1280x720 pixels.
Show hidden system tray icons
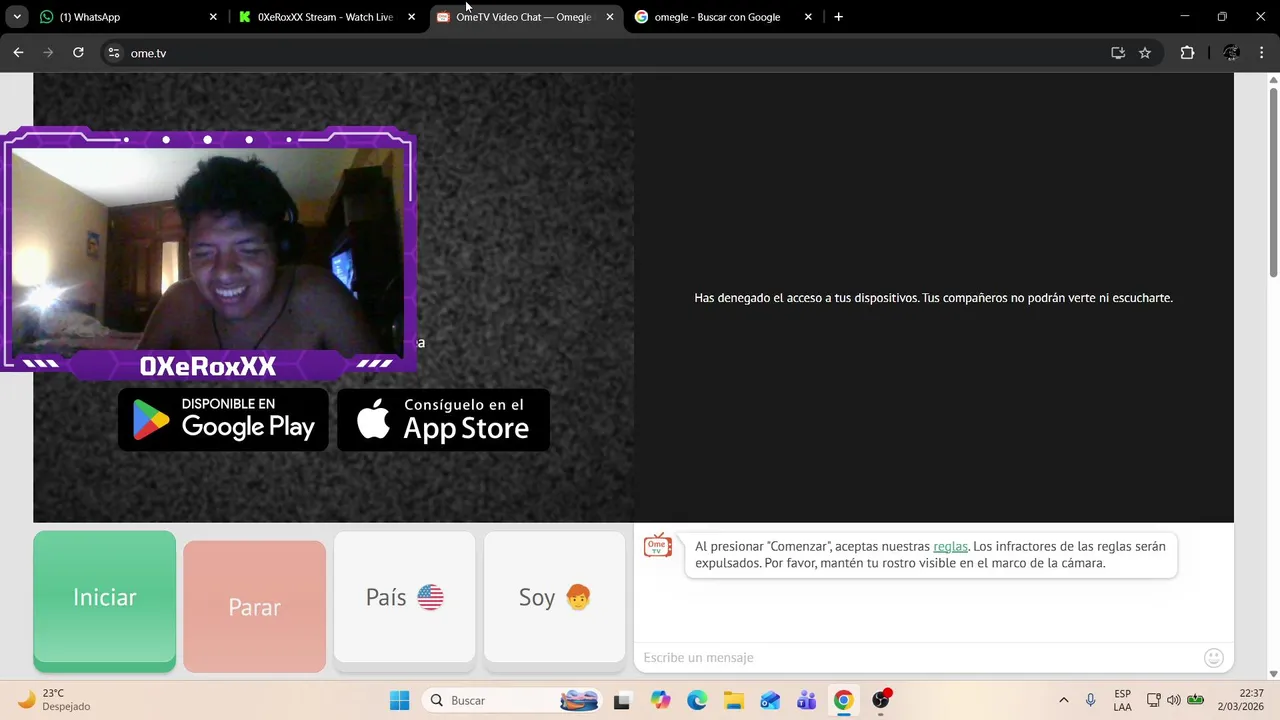[x=1063, y=700]
